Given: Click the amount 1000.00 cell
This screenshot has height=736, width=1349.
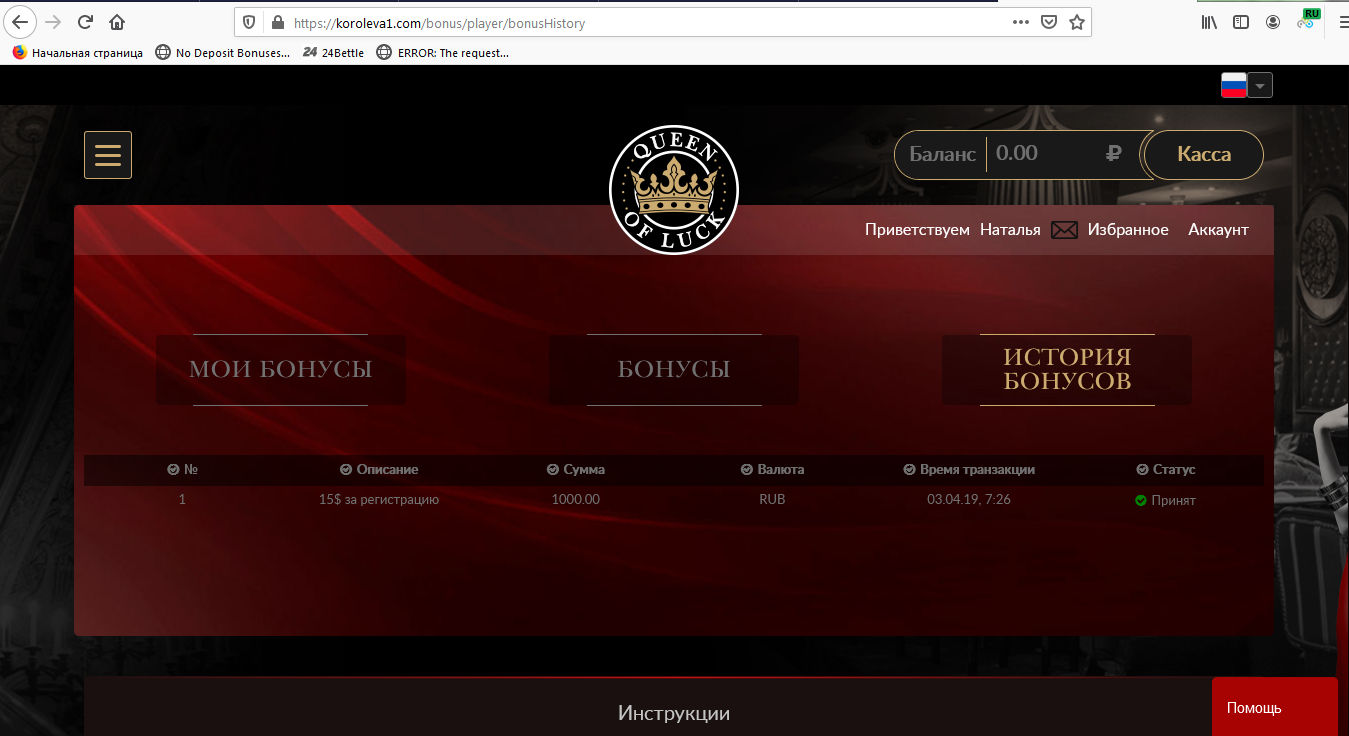Looking at the screenshot, I should click(576, 499).
